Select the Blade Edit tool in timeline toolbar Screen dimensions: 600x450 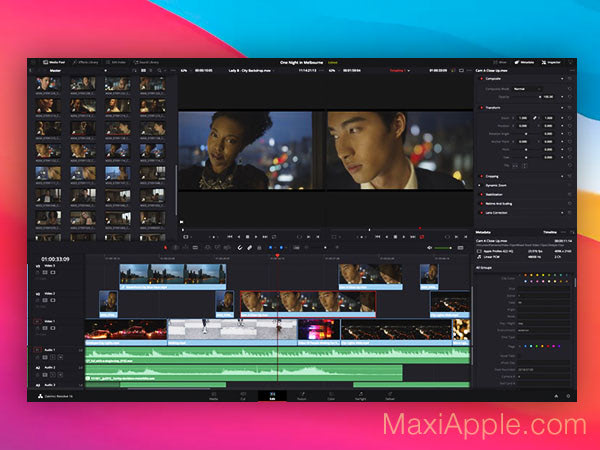195,248
